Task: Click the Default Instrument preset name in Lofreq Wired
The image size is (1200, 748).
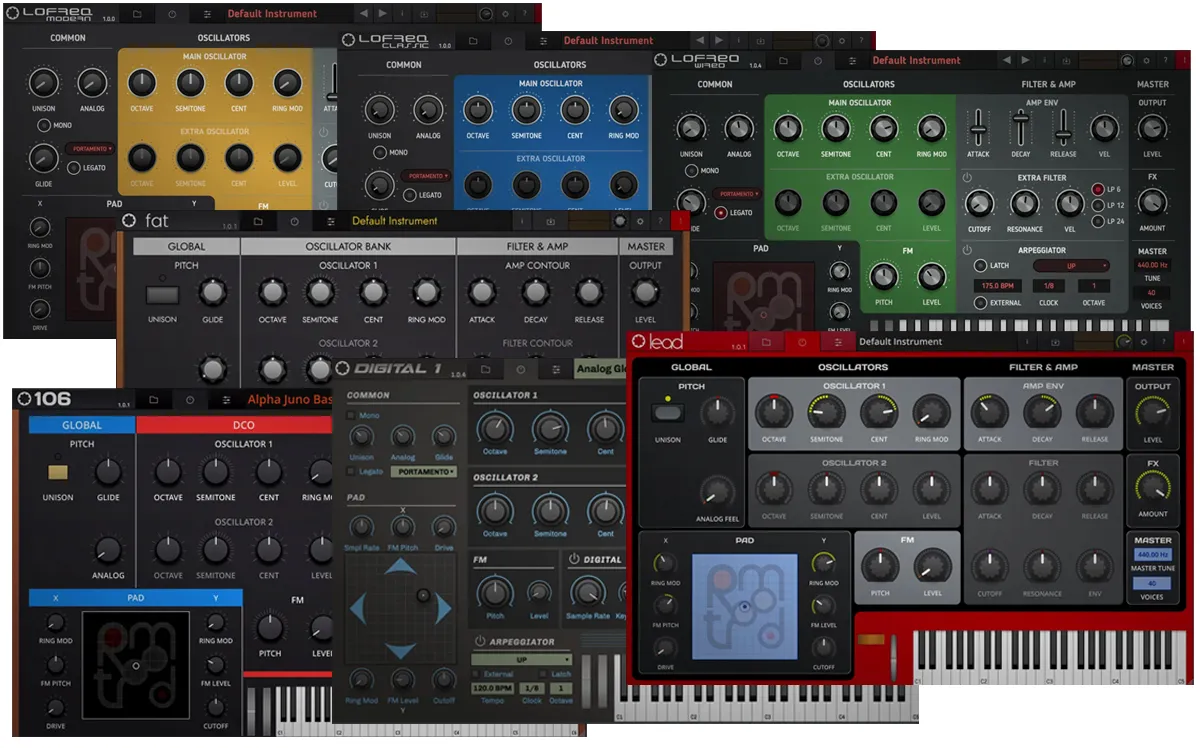Action: tap(917, 60)
